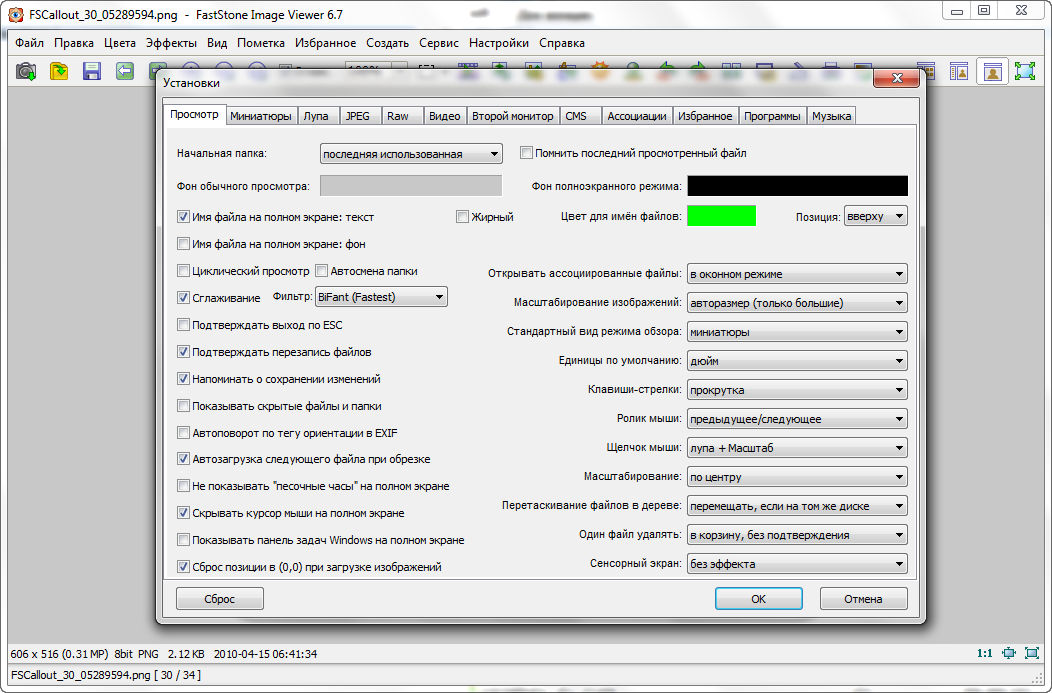Click the blue floppy disk save icon
Image resolution: width=1052 pixels, height=693 pixels.
[92, 71]
